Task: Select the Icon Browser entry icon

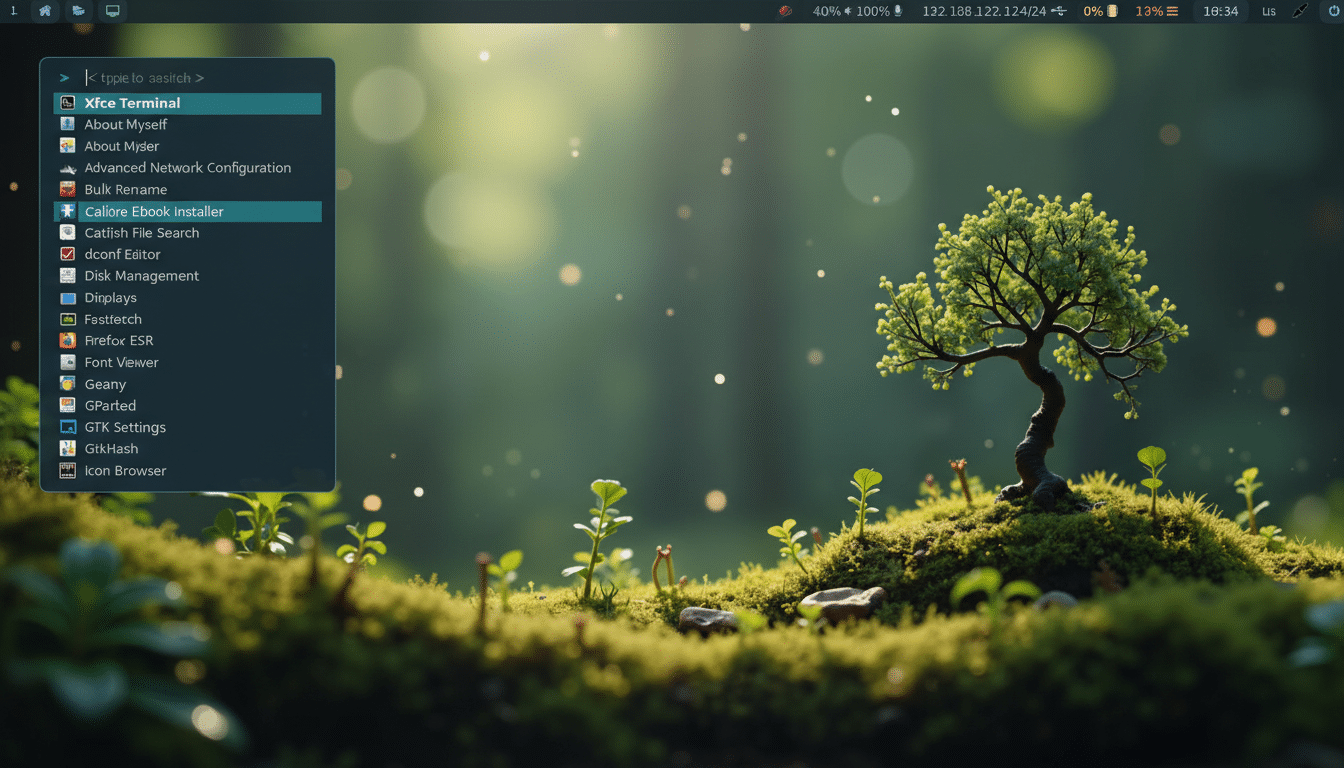Action: 67,470
